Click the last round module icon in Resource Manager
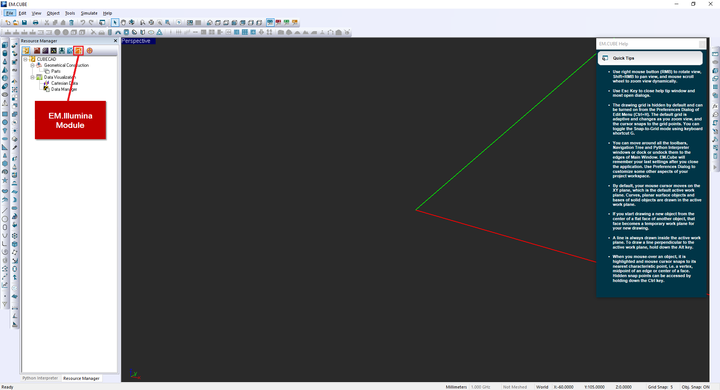Viewport: 720px width, 390px height. point(90,51)
